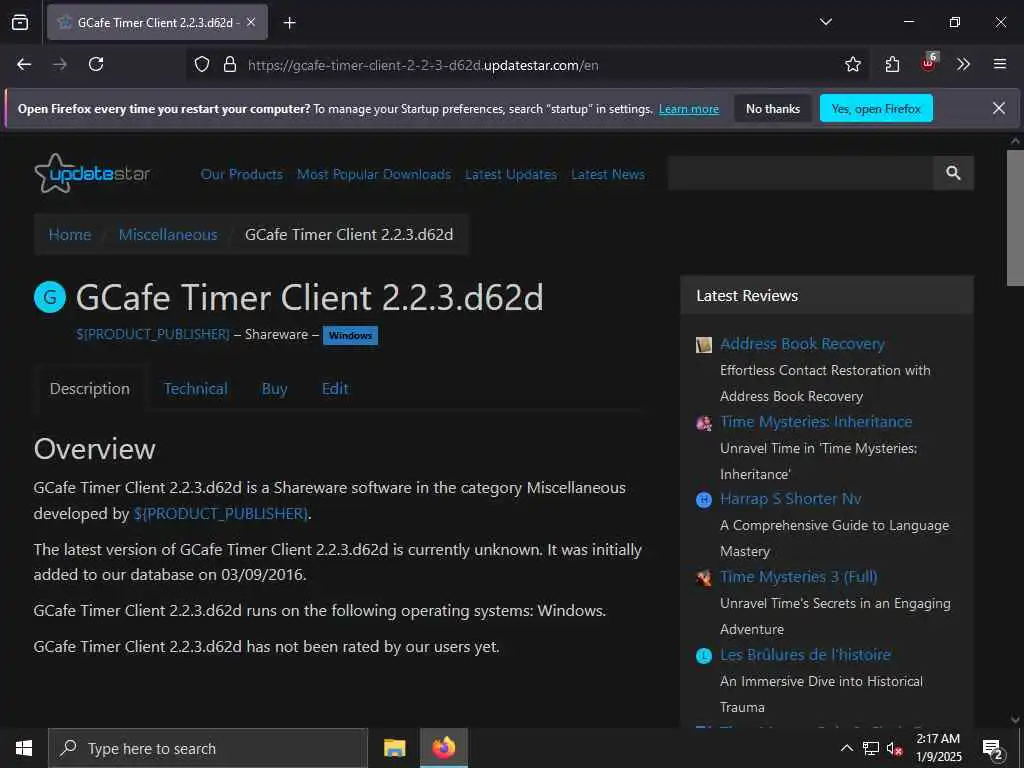
Task: Open Time Mysteries: Inheritance review
Action: point(816,422)
